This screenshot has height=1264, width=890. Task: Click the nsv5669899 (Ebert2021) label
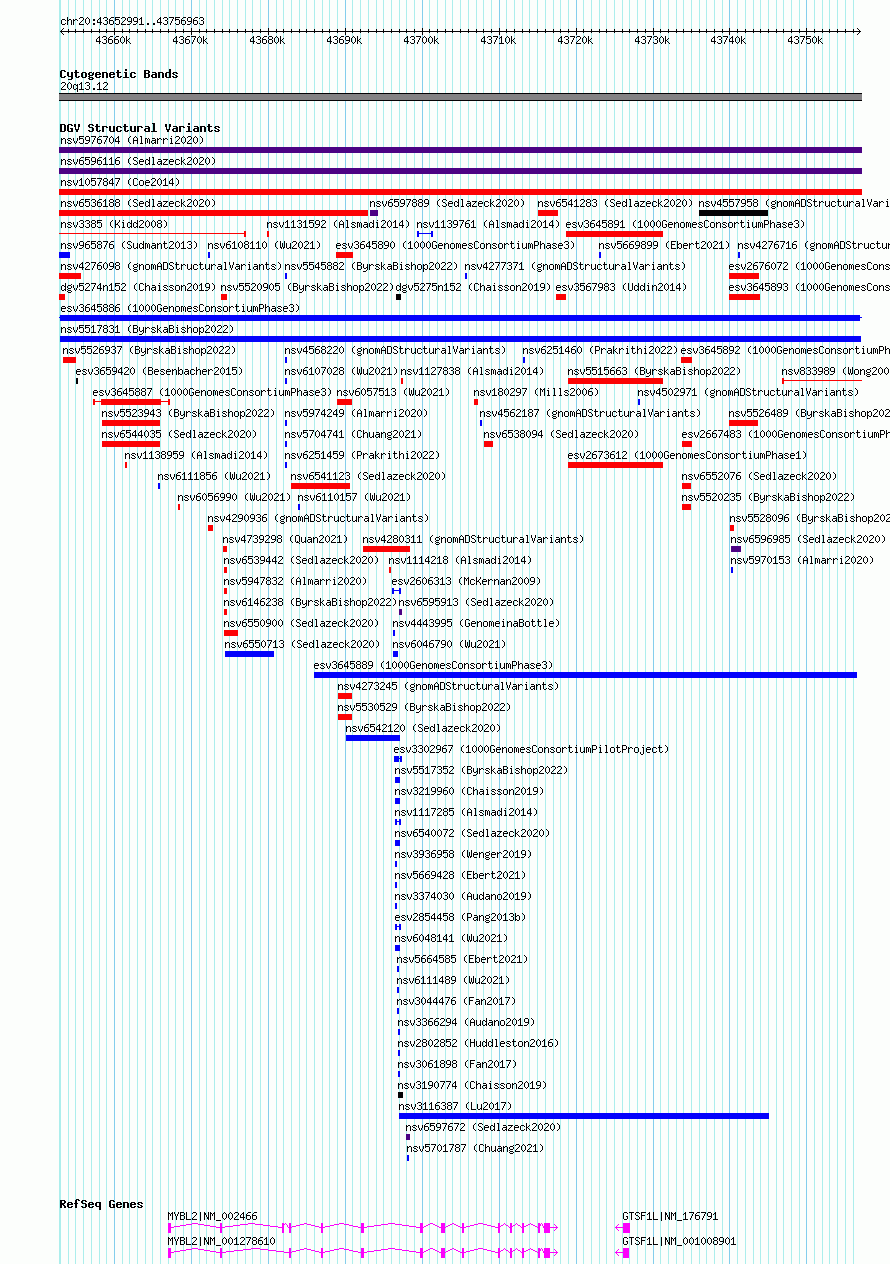click(x=664, y=245)
